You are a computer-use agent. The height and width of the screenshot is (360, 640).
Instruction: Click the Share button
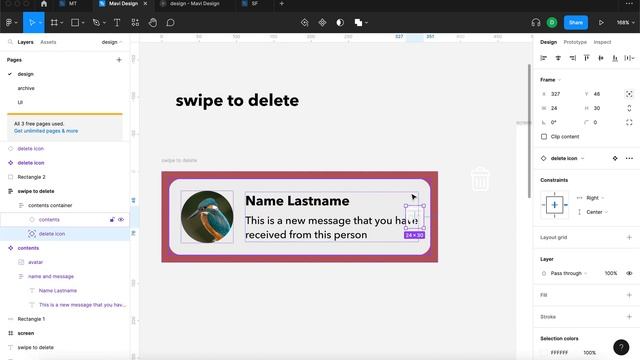point(576,22)
